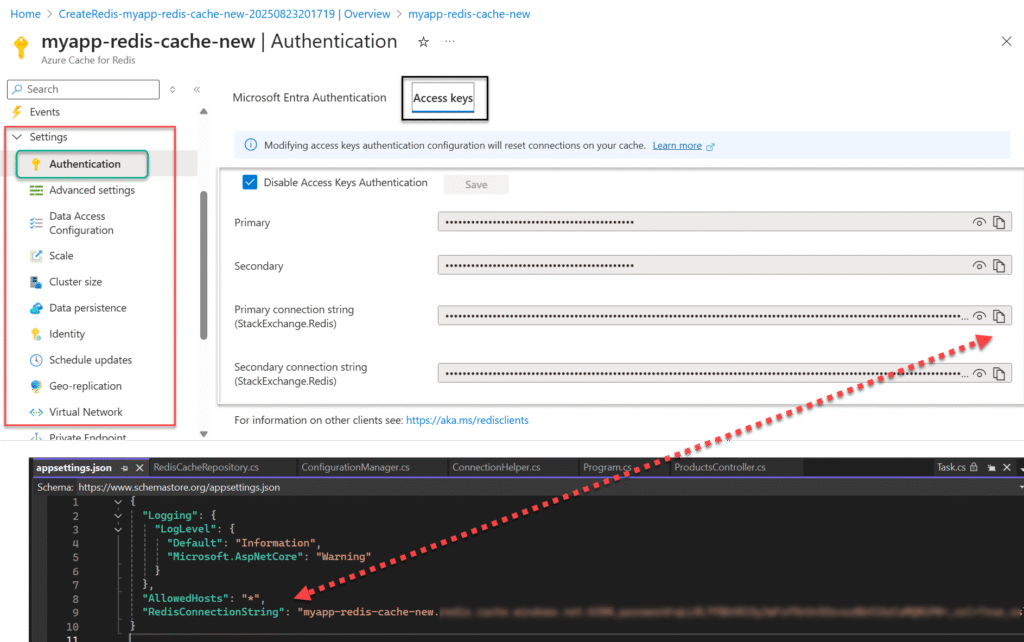Open ProductsController.cs tab

coord(720,467)
